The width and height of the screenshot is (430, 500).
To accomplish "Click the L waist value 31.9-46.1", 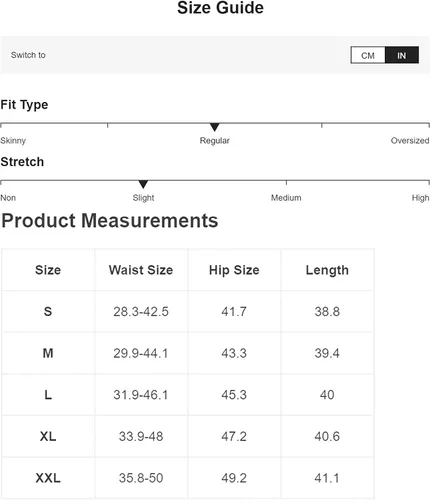I will pos(141,395).
